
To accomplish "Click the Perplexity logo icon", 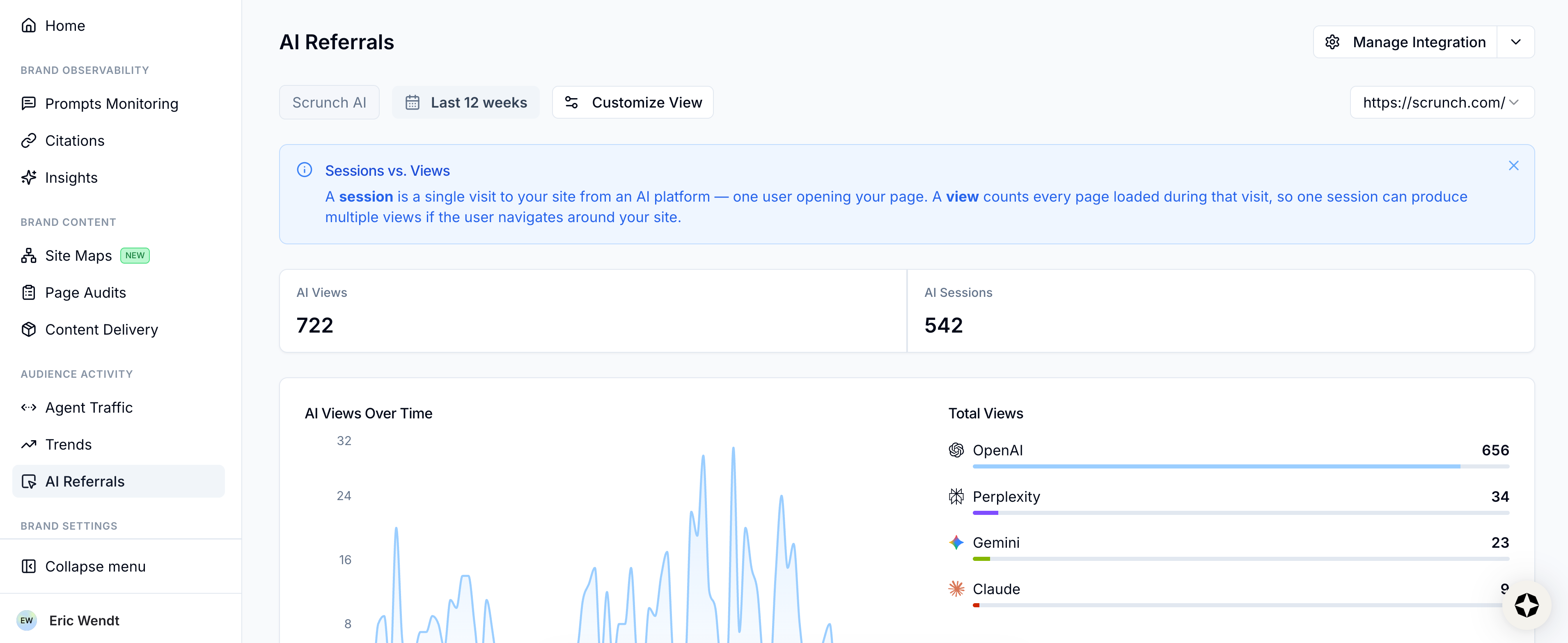I will coord(956,496).
